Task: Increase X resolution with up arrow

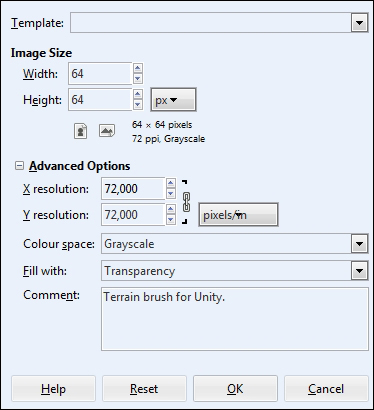Action: tap(171, 183)
